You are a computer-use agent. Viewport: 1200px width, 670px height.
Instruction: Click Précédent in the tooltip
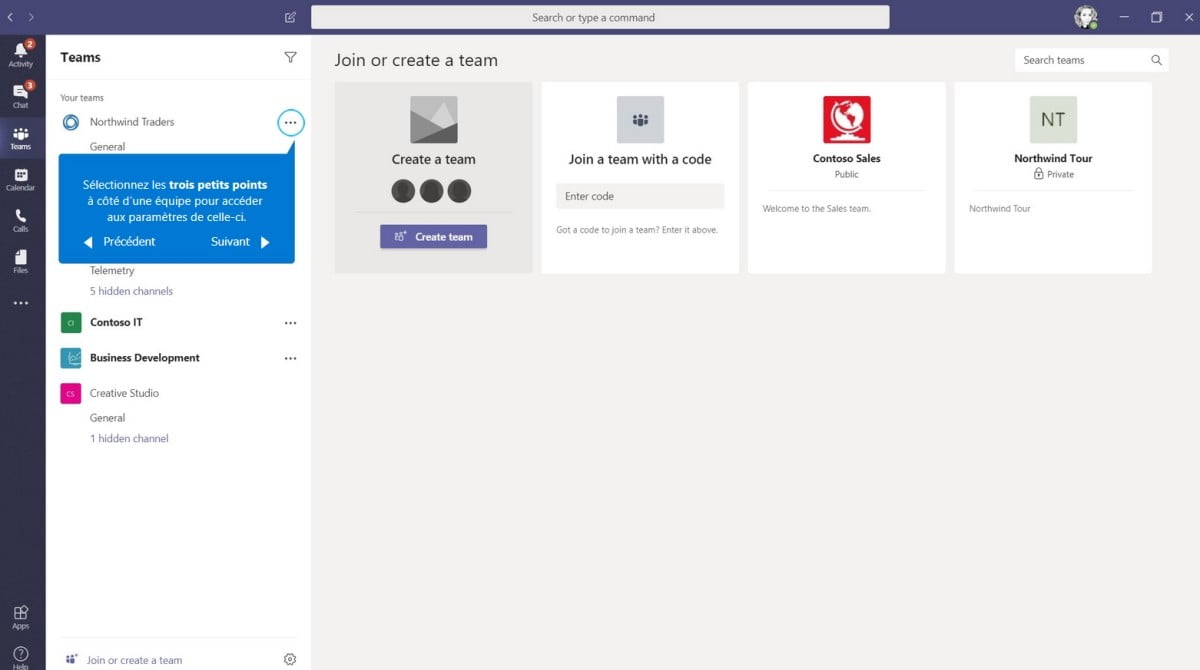tap(120, 242)
